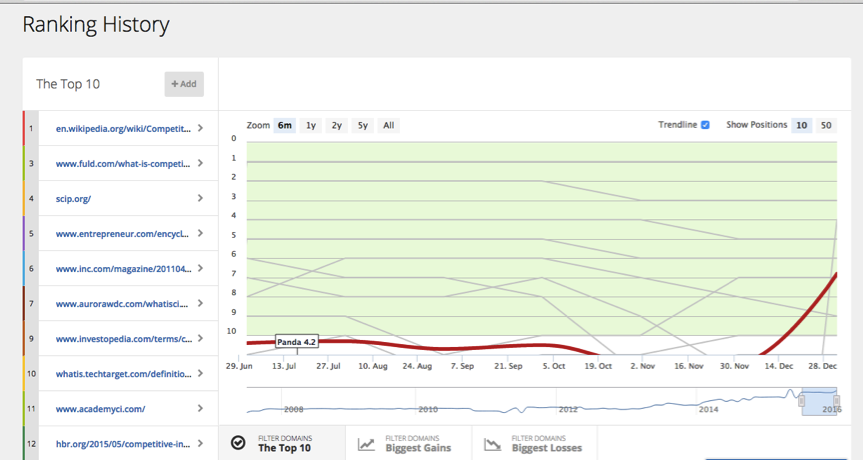Screen dimensions: 864x460
Task: Set chart zoom to 1y
Action: [311, 125]
